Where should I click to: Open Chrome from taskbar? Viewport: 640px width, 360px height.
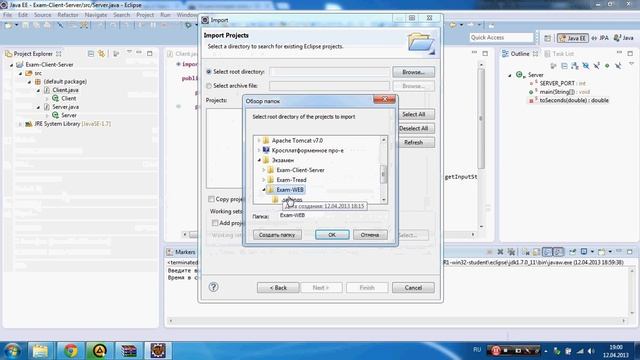pyautogui.click(x=70, y=351)
